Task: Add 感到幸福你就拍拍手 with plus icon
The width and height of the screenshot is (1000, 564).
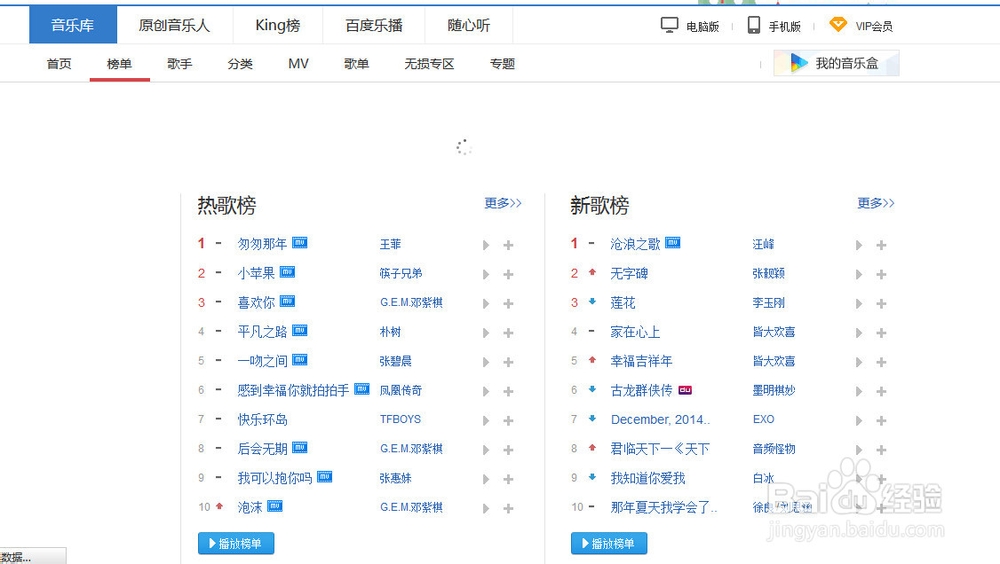Action: [x=508, y=391]
